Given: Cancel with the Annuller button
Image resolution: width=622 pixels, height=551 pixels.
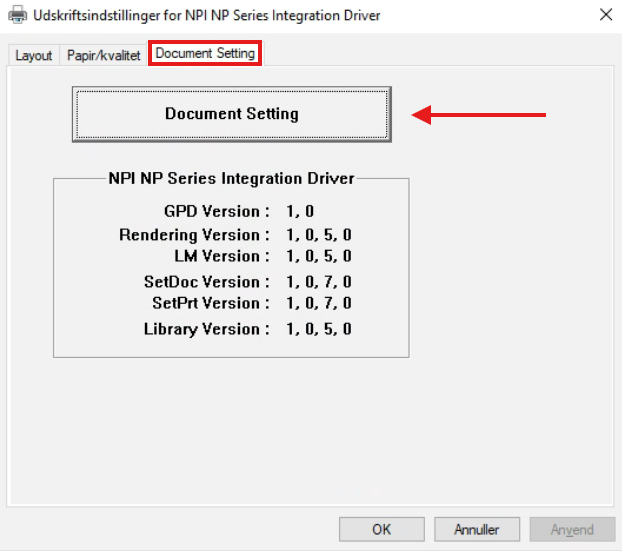Looking at the screenshot, I should click(476, 529).
